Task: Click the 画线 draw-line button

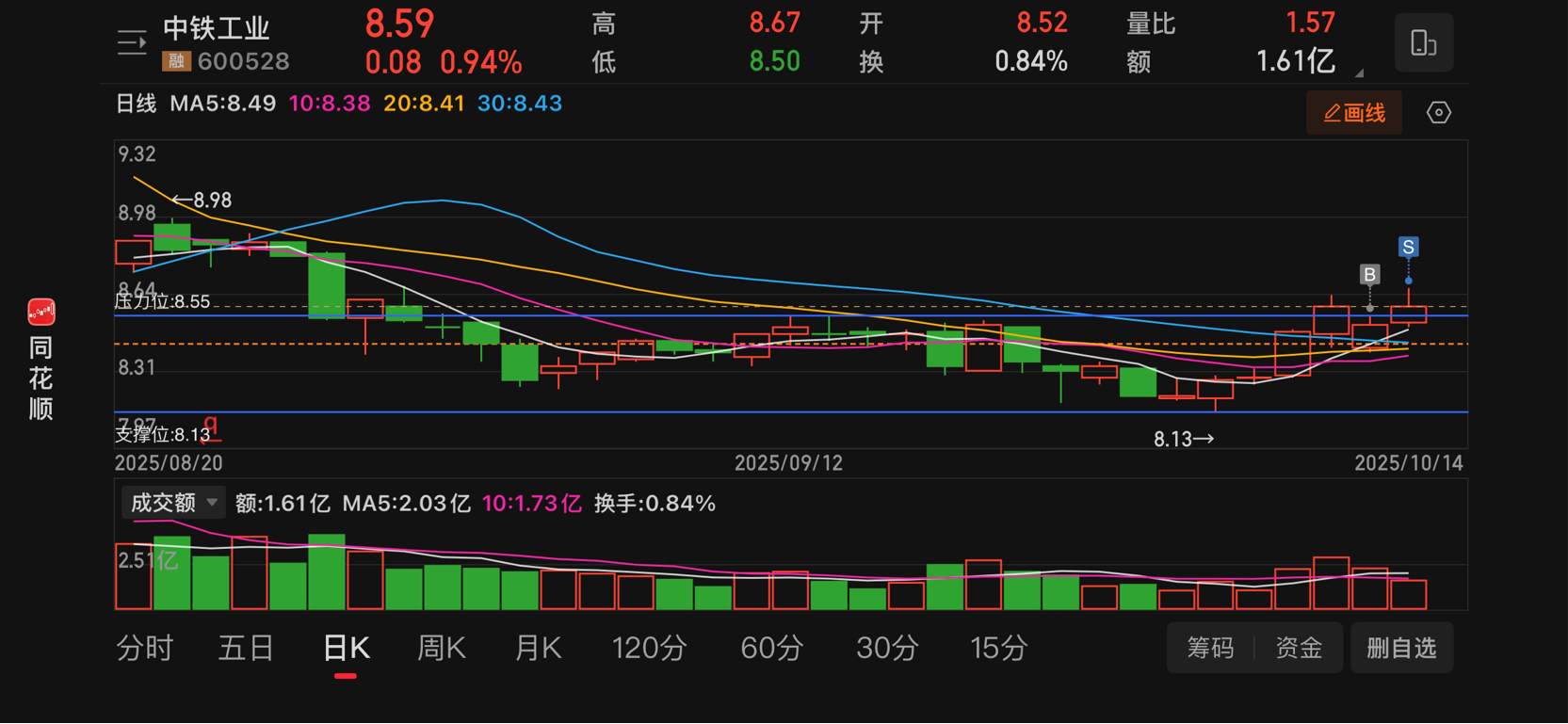Action: [1353, 113]
